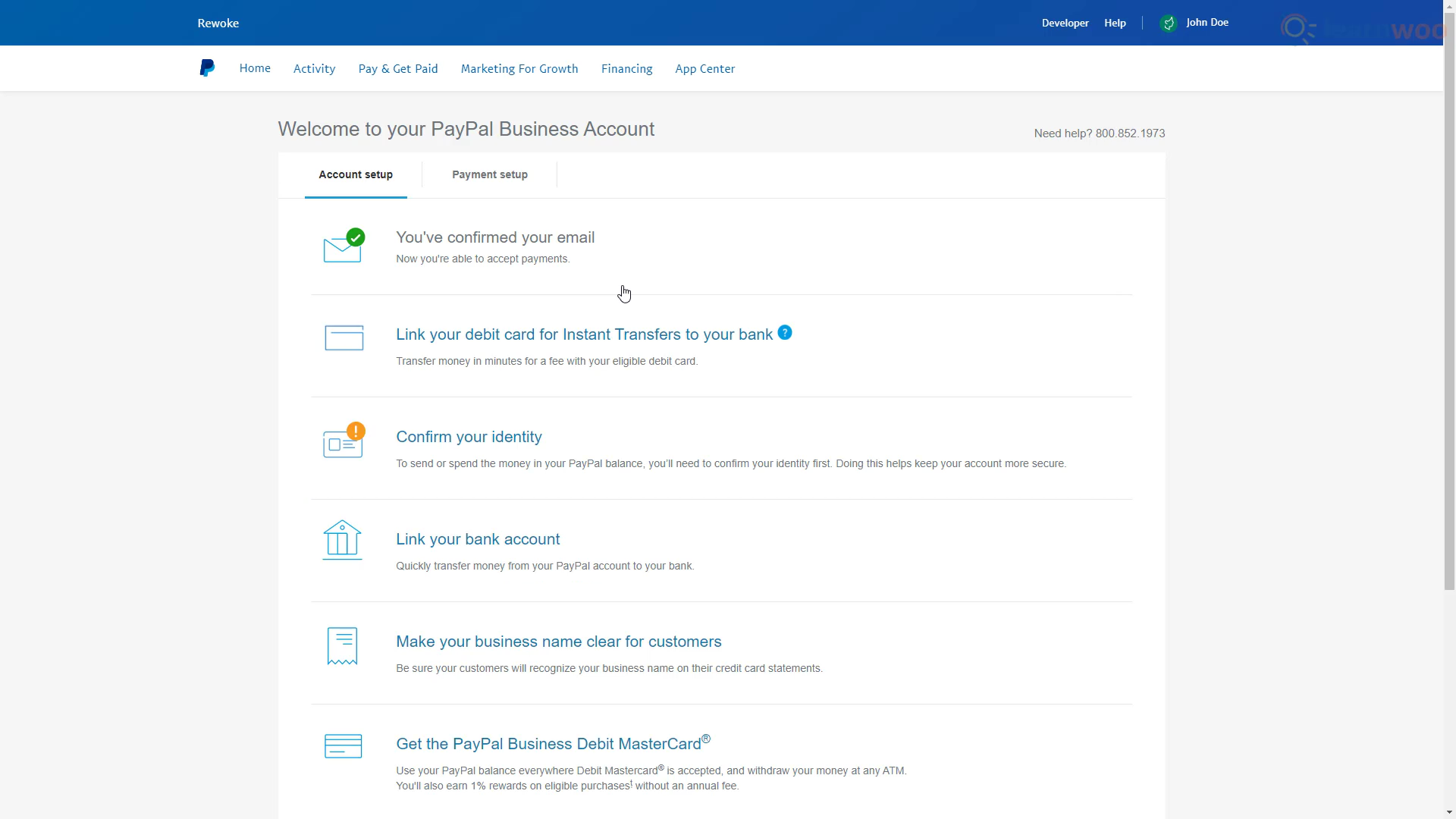Click the PayPal logo icon
Viewport: 1456px width, 819px height.
tap(207, 68)
